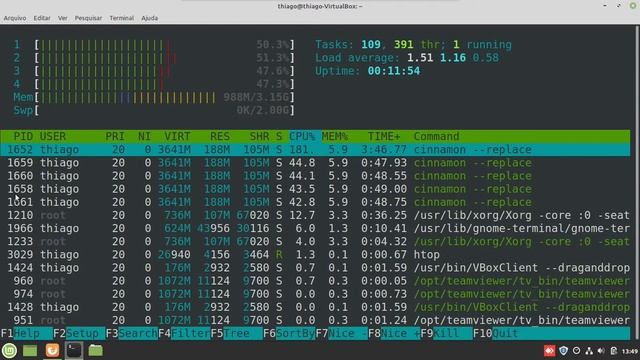Sort by the PID column header
The image size is (640, 360).
(23, 136)
